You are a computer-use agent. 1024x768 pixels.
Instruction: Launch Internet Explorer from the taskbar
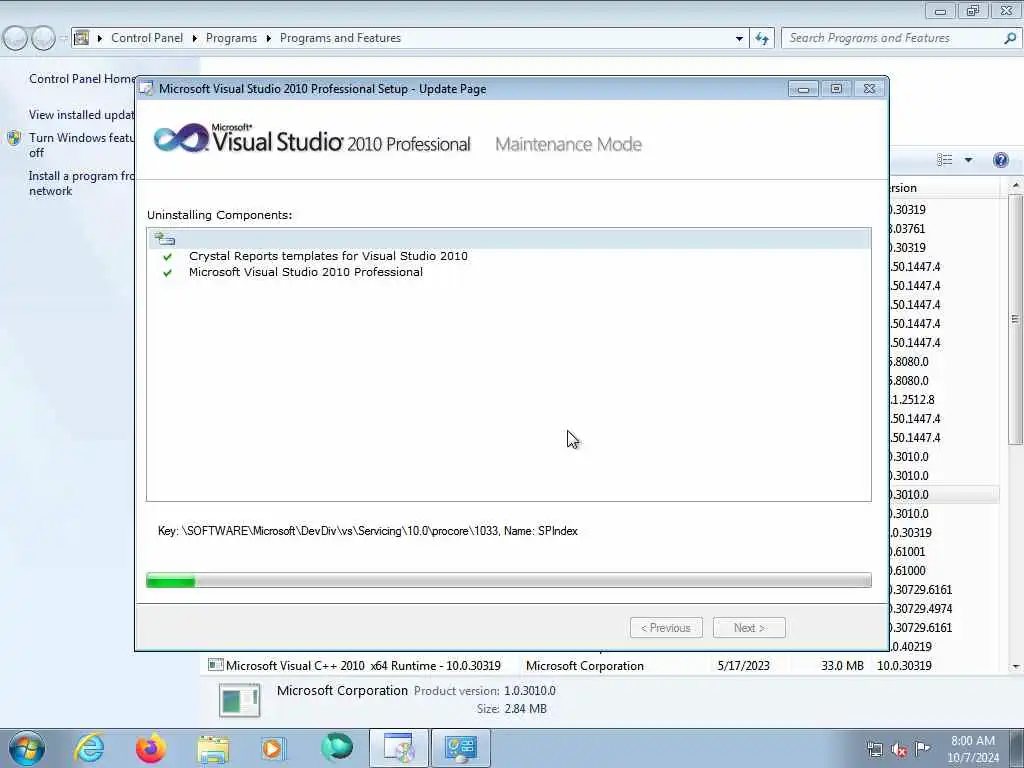click(x=89, y=748)
